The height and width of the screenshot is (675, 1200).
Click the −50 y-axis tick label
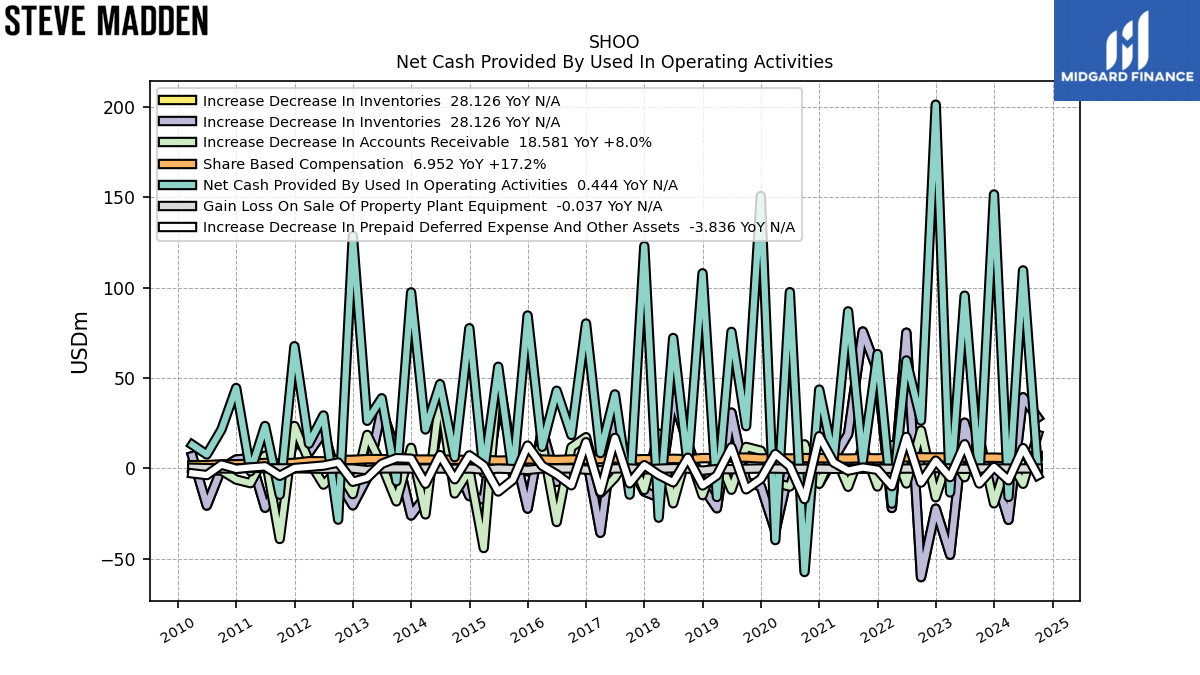click(x=119, y=559)
